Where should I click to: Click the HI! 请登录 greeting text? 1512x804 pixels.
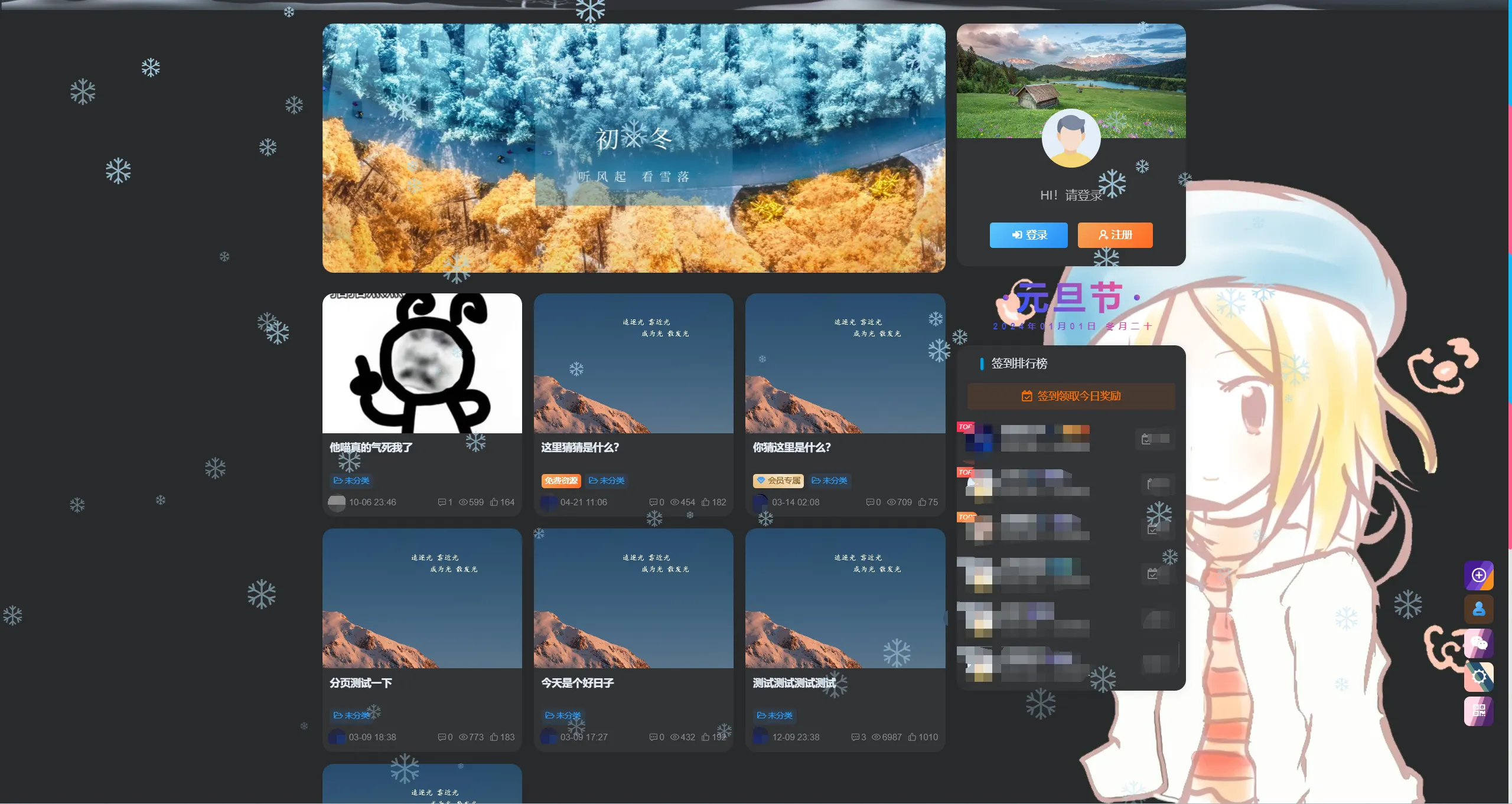pyautogui.click(x=1071, y=195)
